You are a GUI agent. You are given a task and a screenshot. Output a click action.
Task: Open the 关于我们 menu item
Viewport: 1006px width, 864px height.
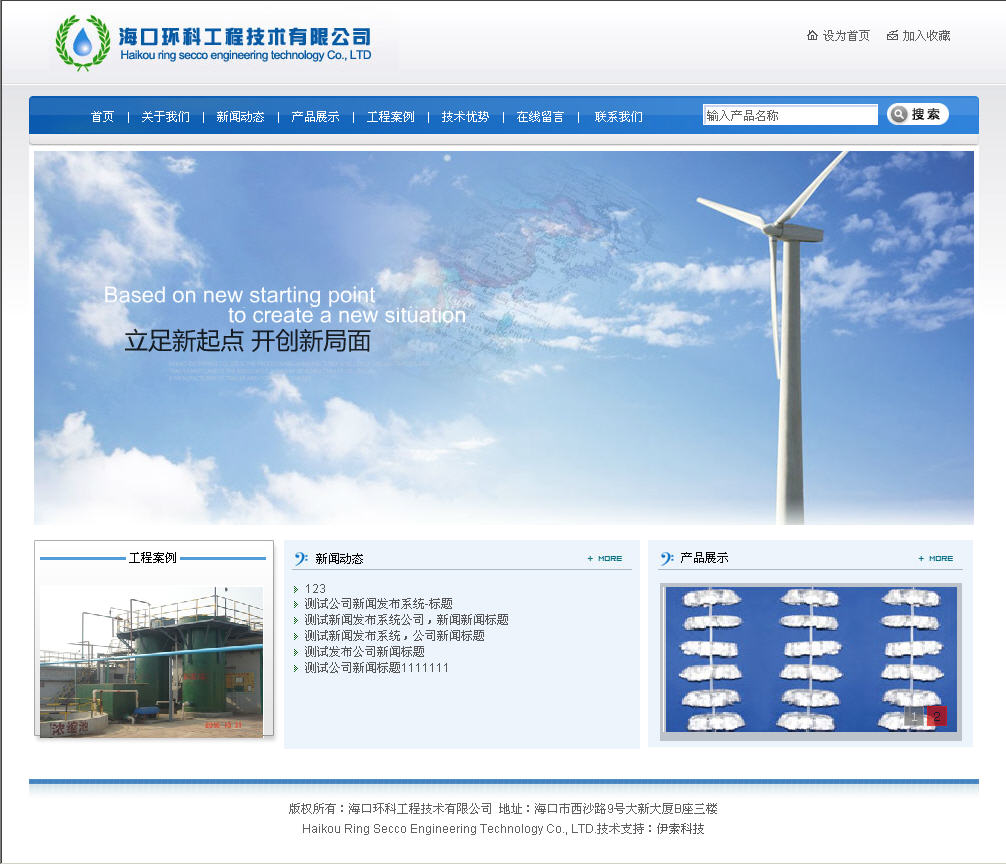166,117
